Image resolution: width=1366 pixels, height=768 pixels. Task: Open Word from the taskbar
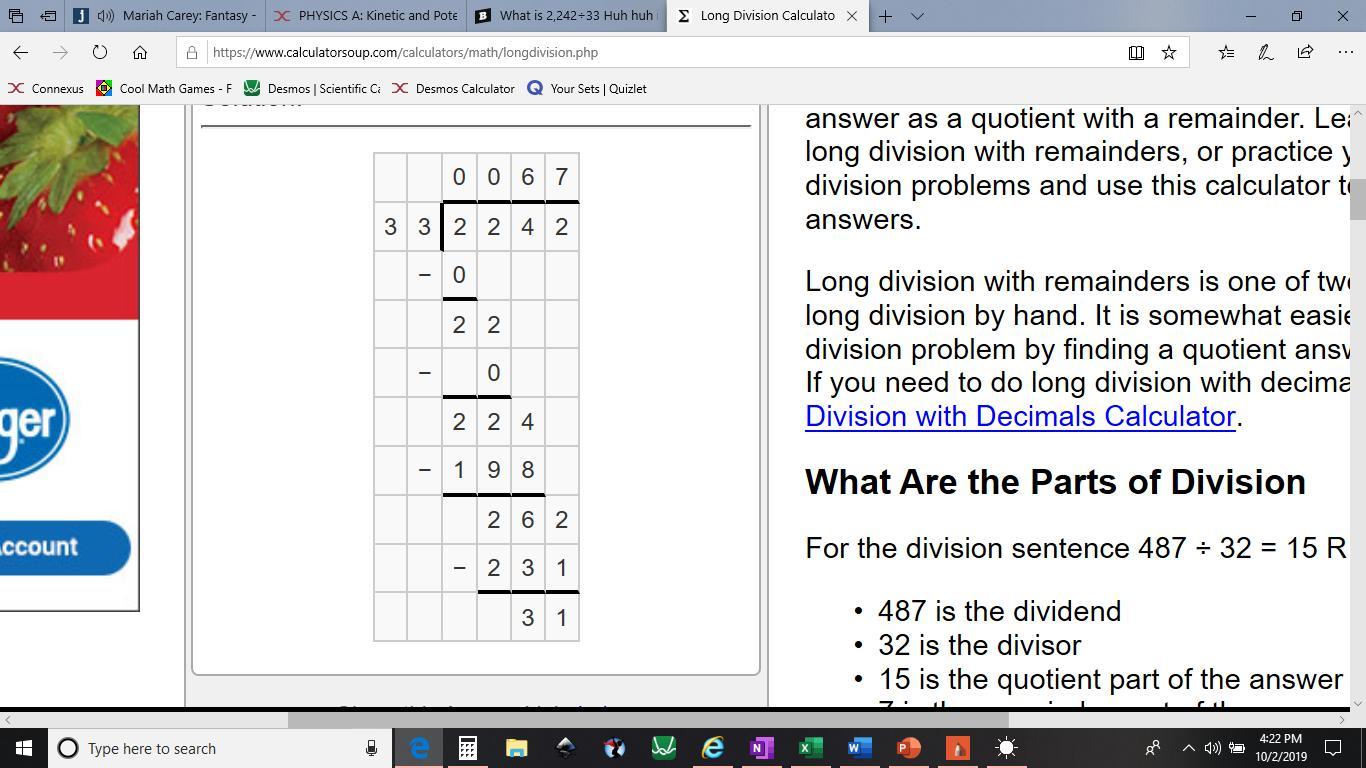tap(860, 748)
